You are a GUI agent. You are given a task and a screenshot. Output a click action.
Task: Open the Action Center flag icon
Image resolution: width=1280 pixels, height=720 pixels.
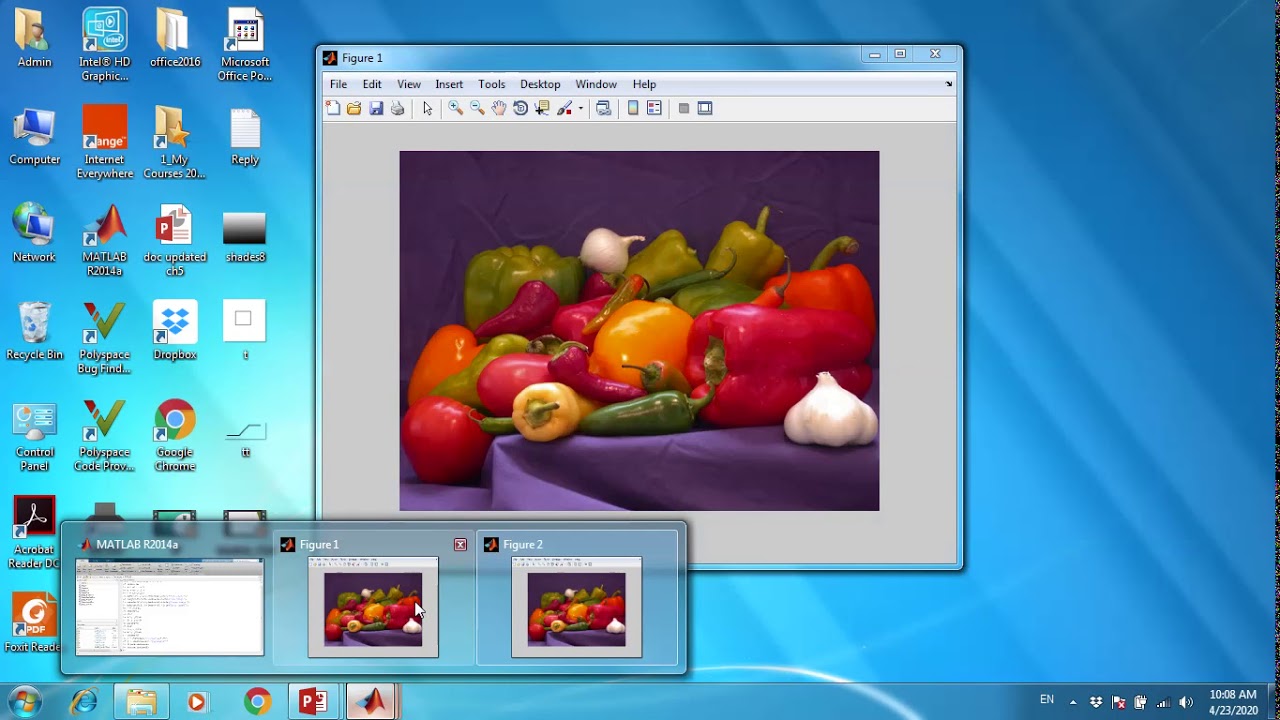(1118, 702)
